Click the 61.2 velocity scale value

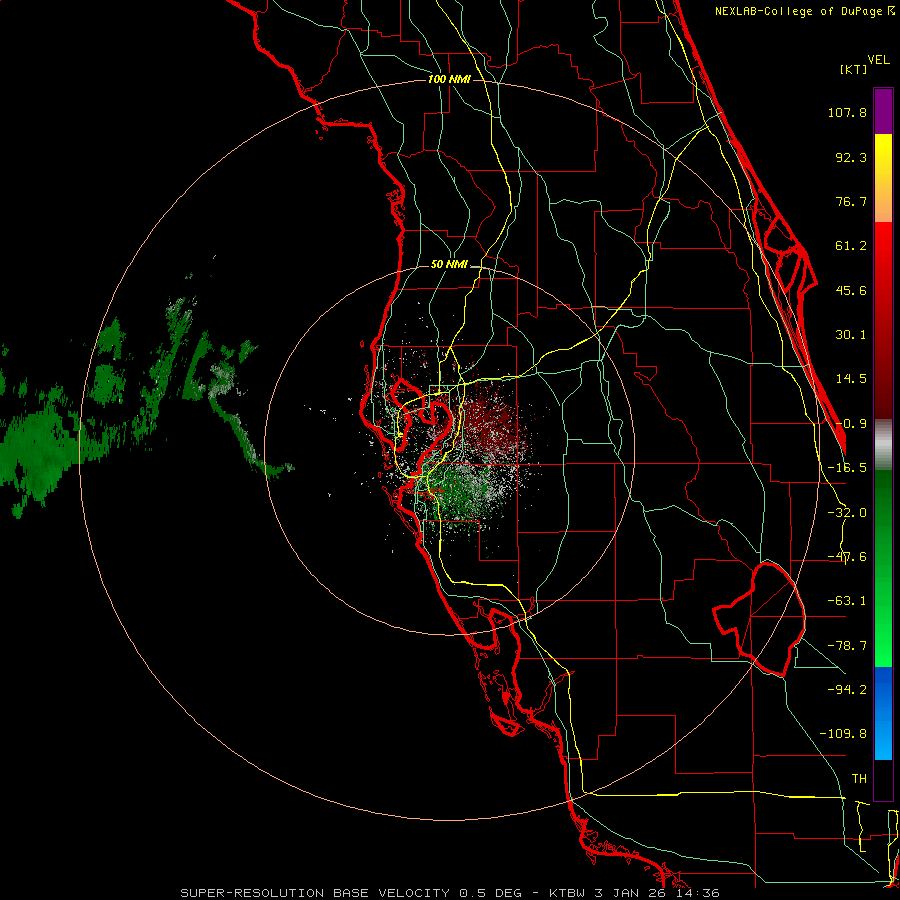[851, 246]
